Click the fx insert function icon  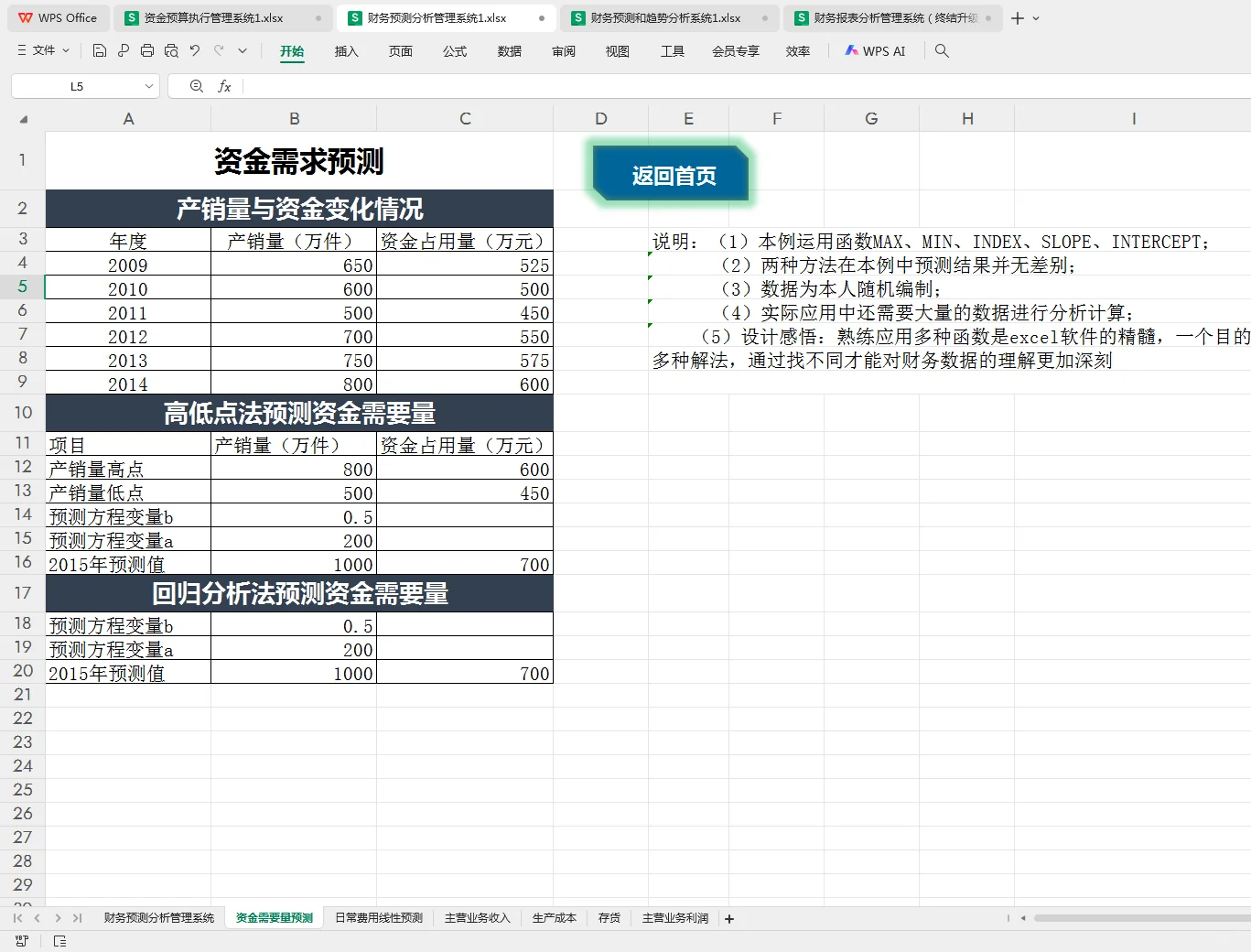click(x=224, y=86)
